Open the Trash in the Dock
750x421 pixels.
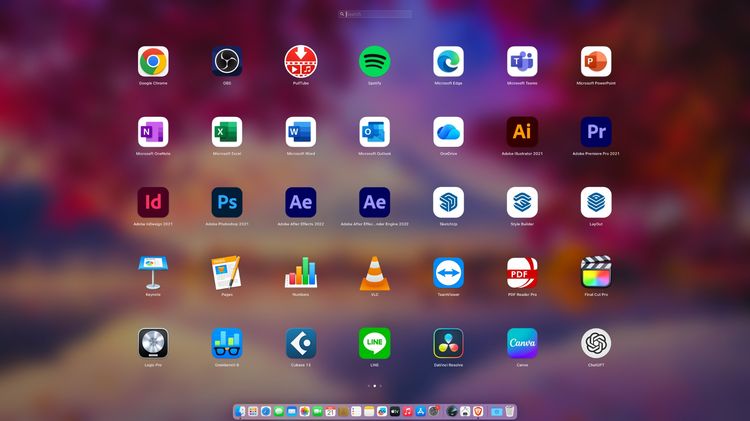[509, 411]
